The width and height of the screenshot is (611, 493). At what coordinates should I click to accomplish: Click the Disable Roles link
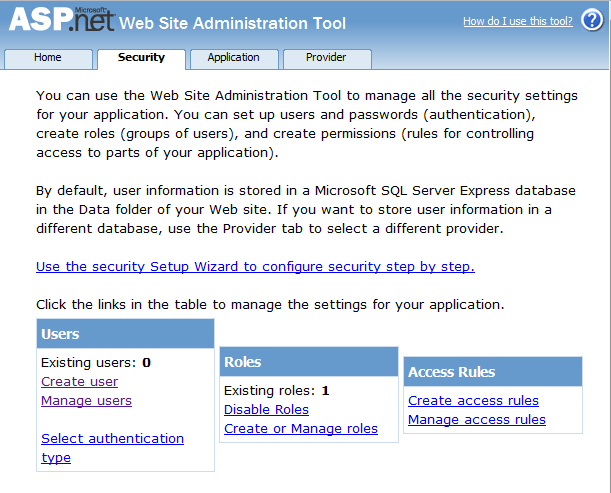pos(266,410)
